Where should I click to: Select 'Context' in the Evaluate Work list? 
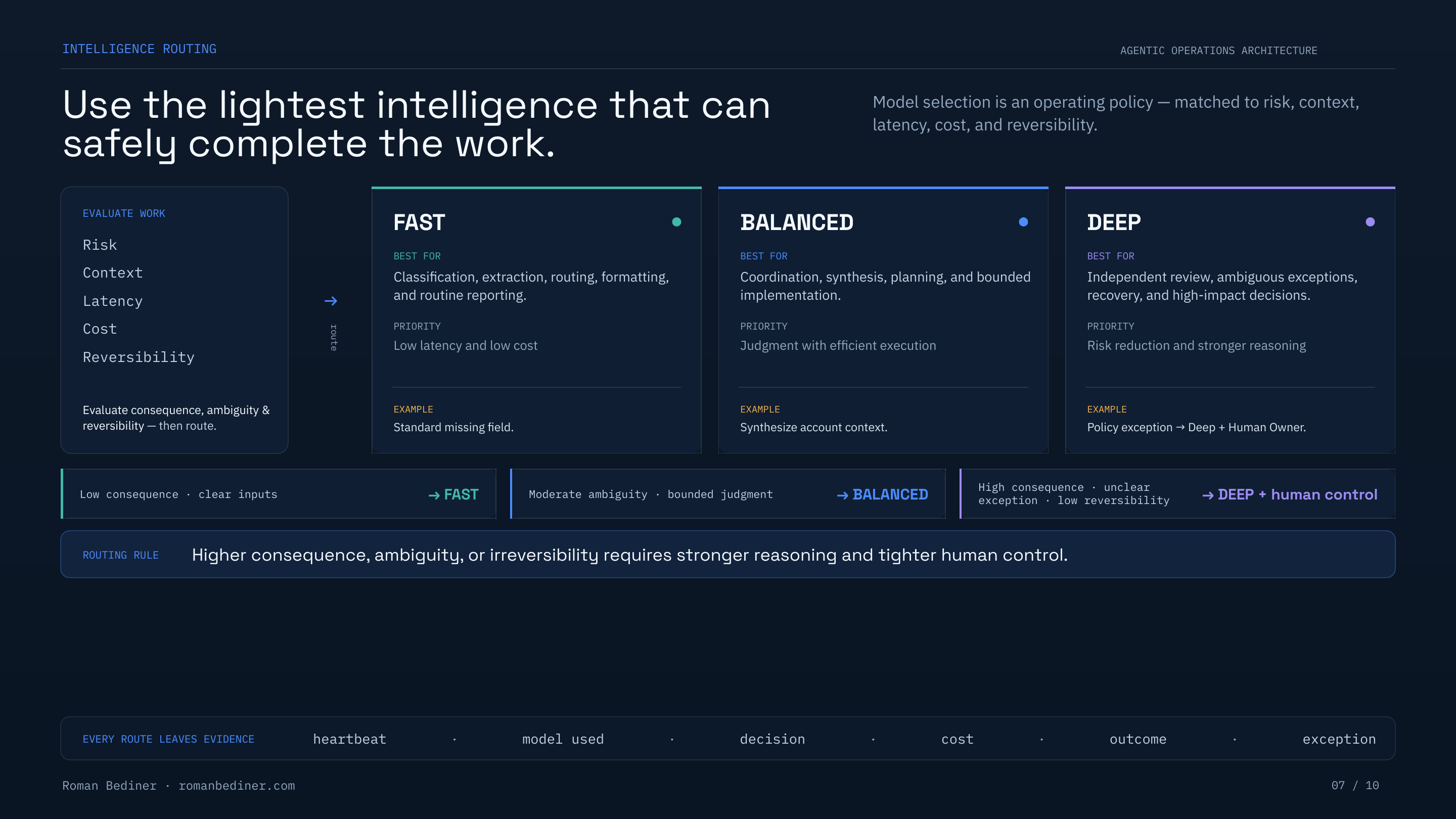pos(112,273)
